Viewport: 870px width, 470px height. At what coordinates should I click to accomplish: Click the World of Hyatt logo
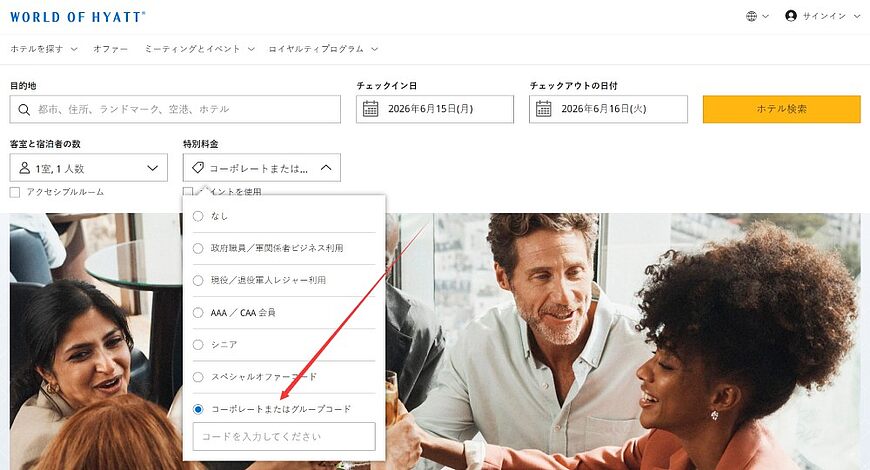click(x=78, y=17)
